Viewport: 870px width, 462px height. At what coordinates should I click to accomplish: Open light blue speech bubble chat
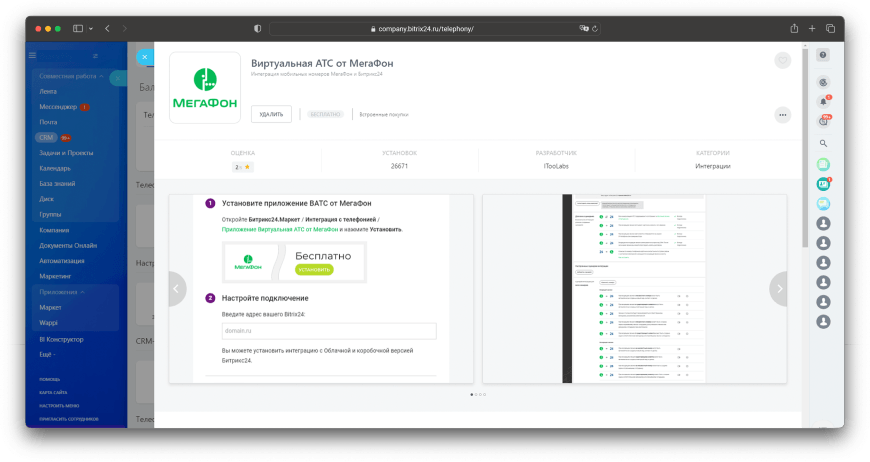tap(823, 204)
